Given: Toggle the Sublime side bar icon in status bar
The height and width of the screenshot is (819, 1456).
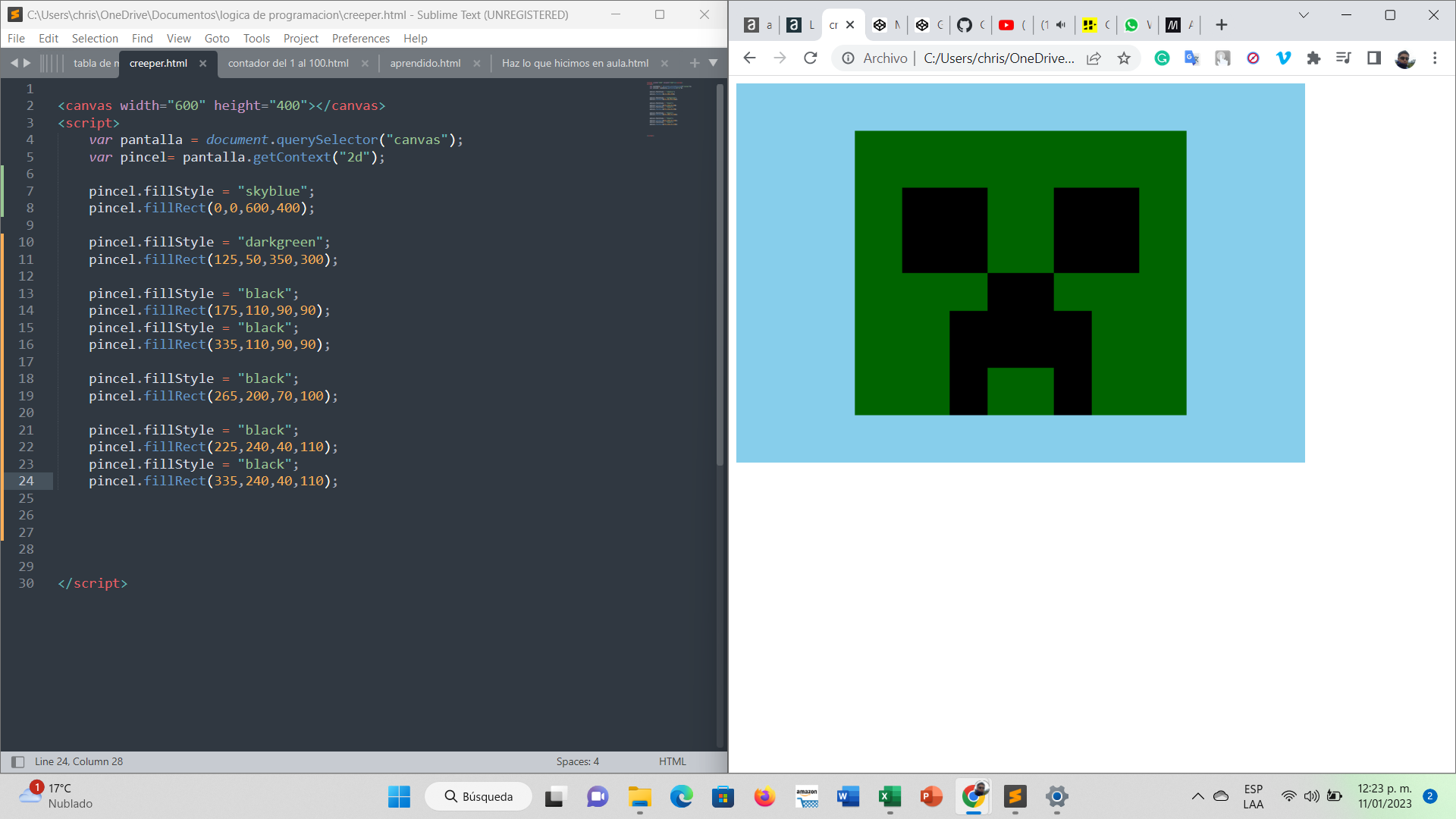Looking at the screenshot, I should point(18,761).
